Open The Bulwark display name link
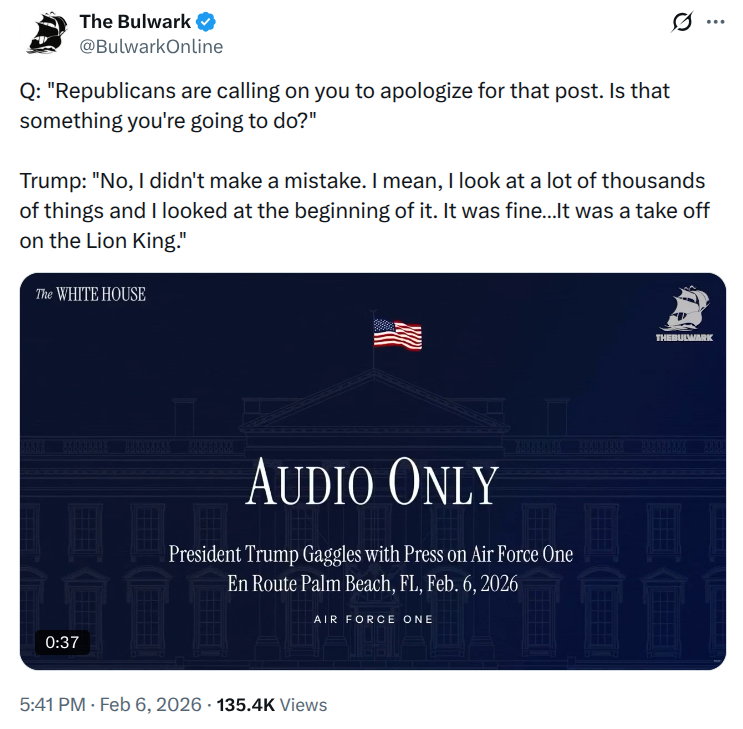The width and height of the screenshot is (743, 729). tap(135, 21)
